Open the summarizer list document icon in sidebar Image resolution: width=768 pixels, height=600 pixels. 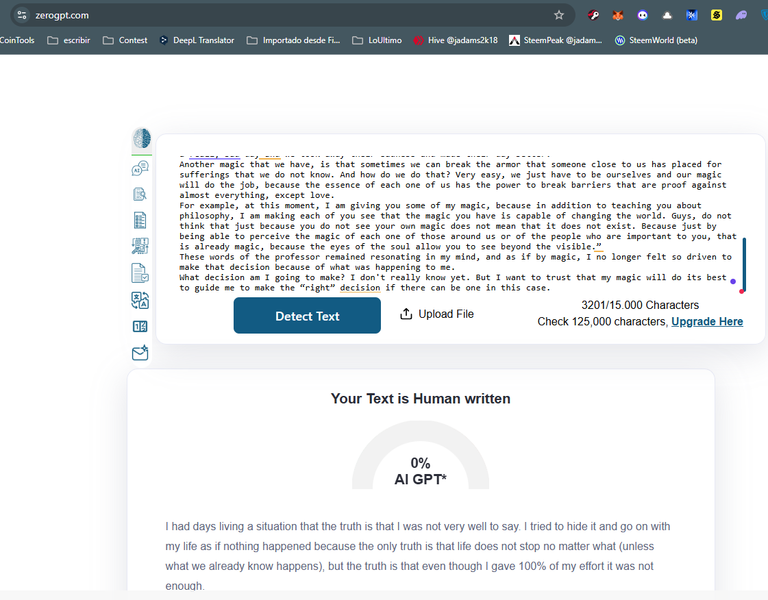point(140,220)
